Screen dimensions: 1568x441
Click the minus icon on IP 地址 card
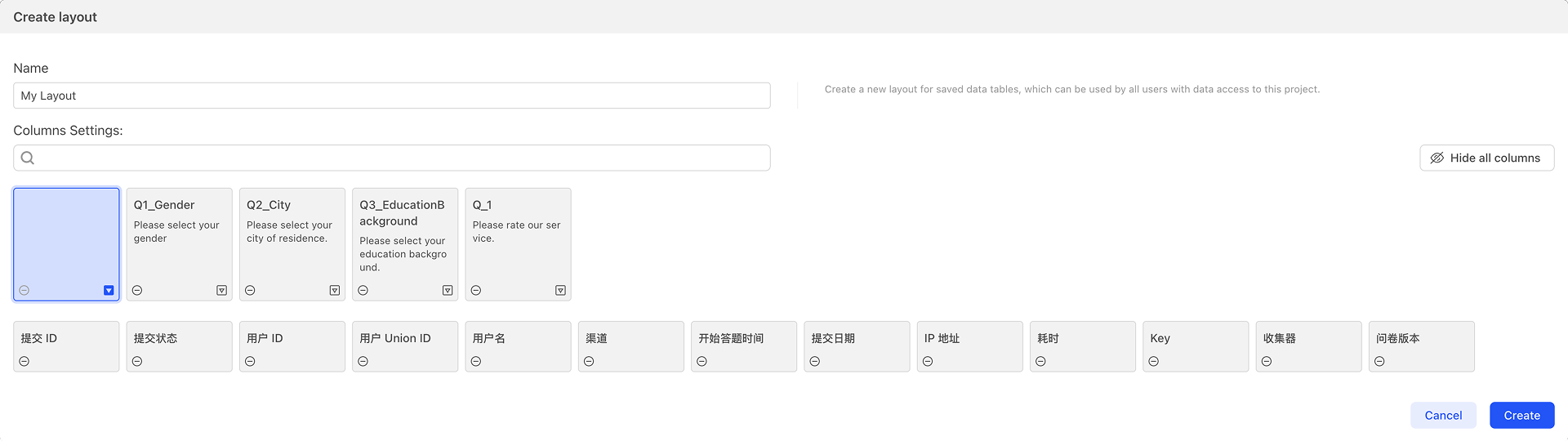click(928, 362)
